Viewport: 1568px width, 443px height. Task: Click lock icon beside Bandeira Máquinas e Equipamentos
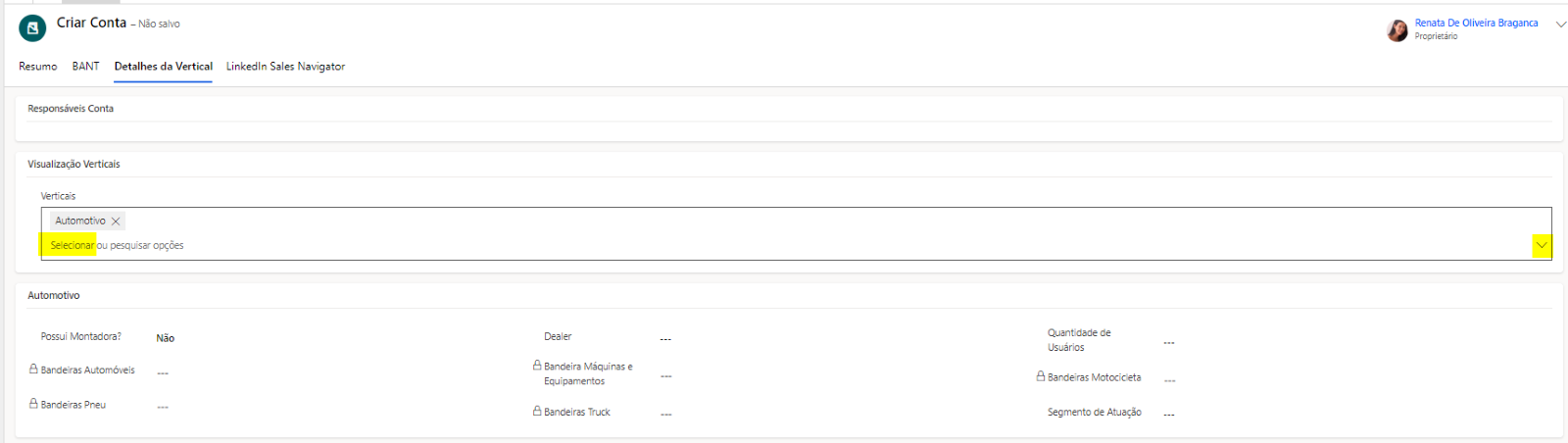(537, 366)
